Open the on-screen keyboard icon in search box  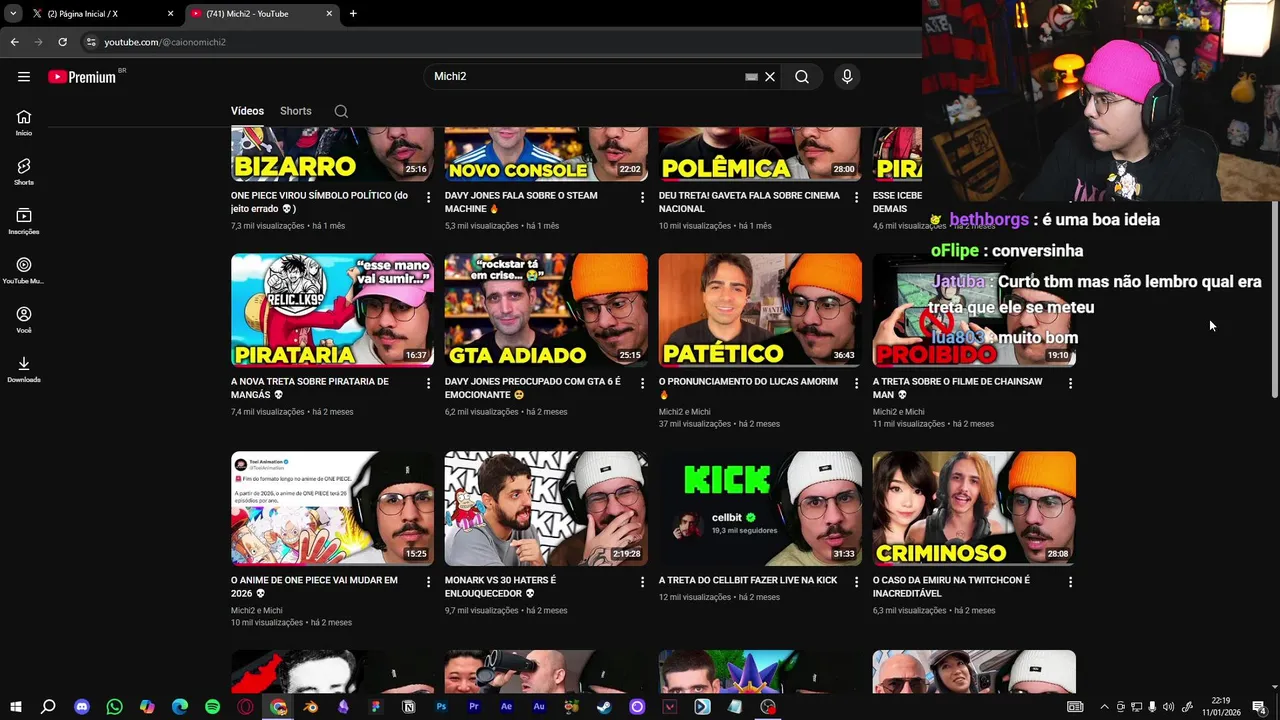click(x=751, y=77)
